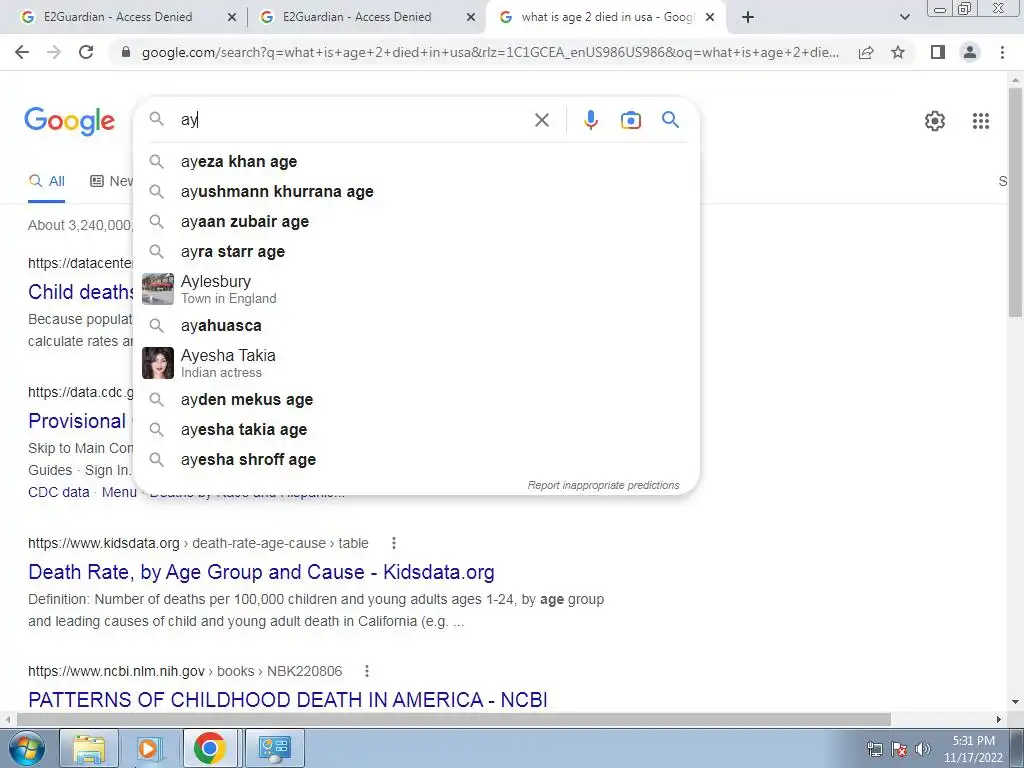
Task: Open Provisional CDC result link
Action: coord(77,421)
